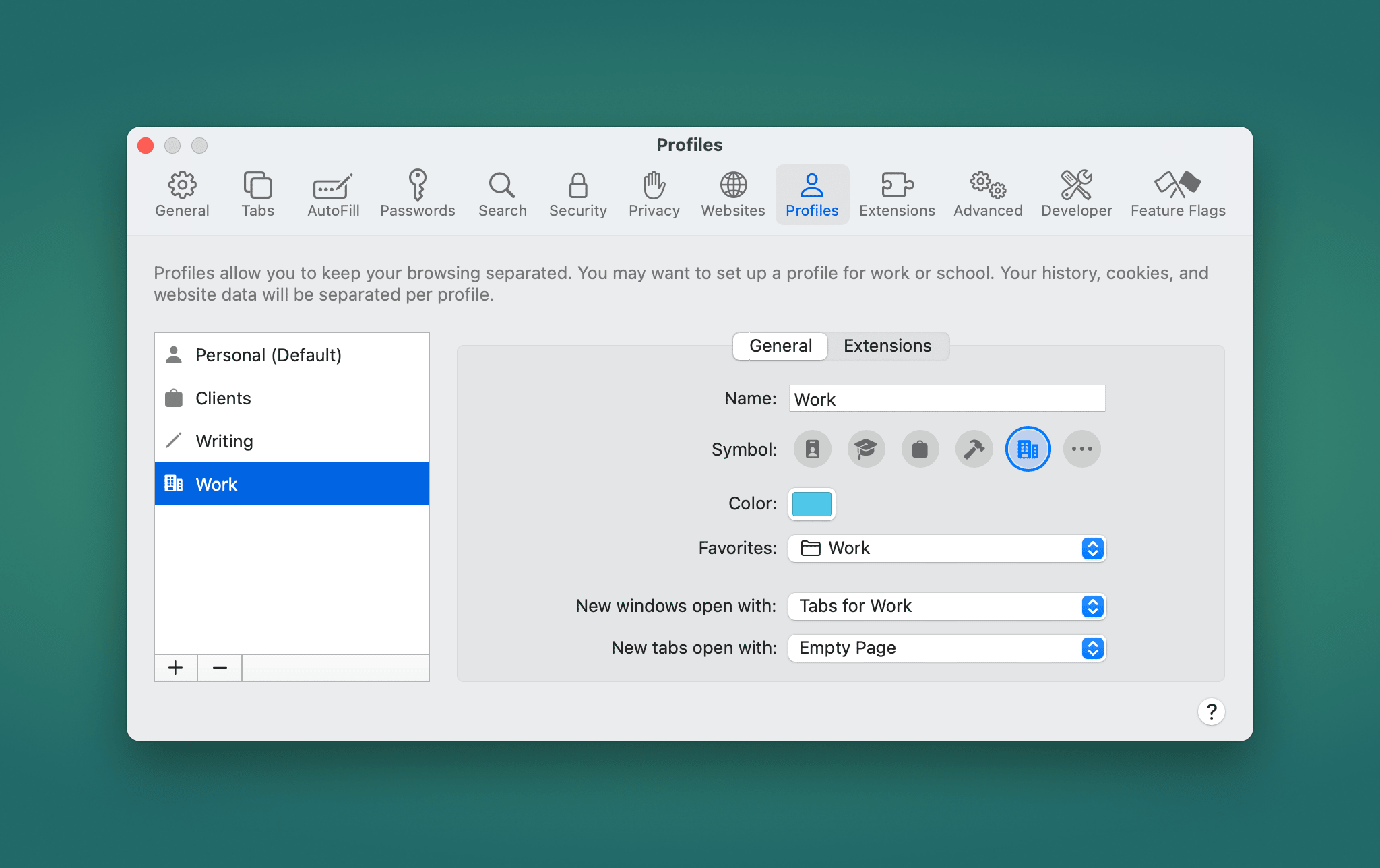Expand the New windows open with dropdown
The height and width of the screenshot is (868, 1380).
1093,605
